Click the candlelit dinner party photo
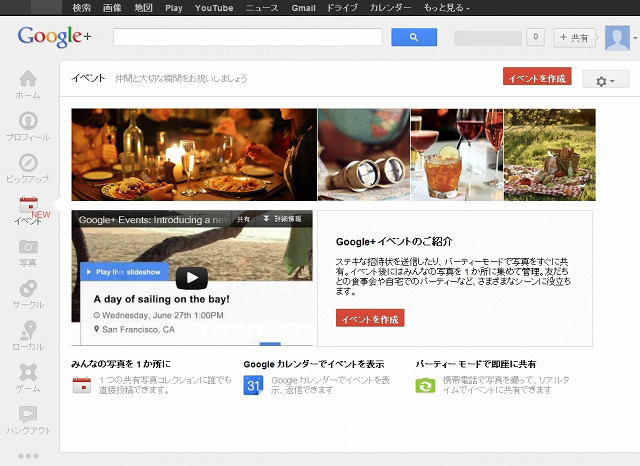The width and height of the screenshot is (640, 466). (194, 154)
